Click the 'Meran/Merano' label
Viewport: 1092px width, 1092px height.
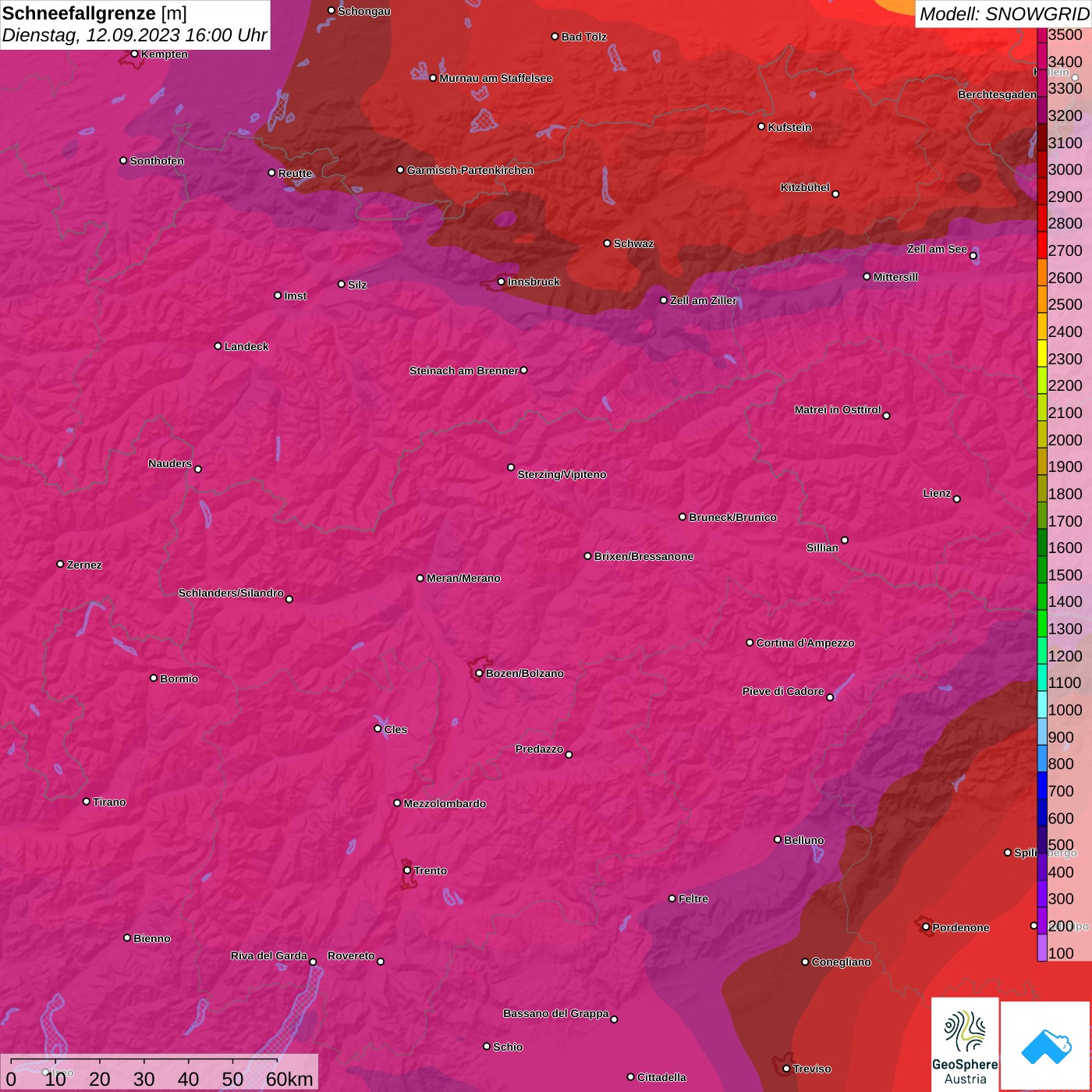pos(463,578)
